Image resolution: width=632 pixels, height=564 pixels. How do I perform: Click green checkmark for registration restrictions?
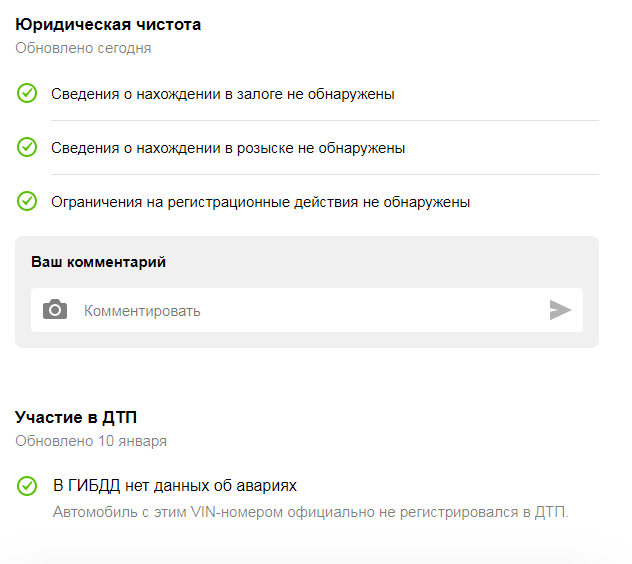(x=27, y=201)
